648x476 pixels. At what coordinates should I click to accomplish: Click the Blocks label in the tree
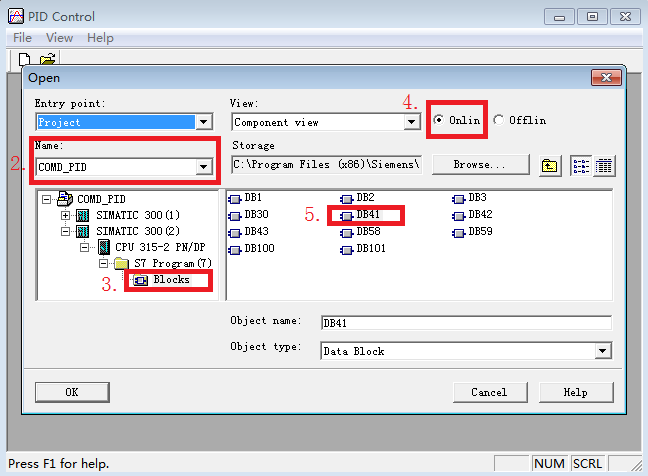click(x=172, y=280)
